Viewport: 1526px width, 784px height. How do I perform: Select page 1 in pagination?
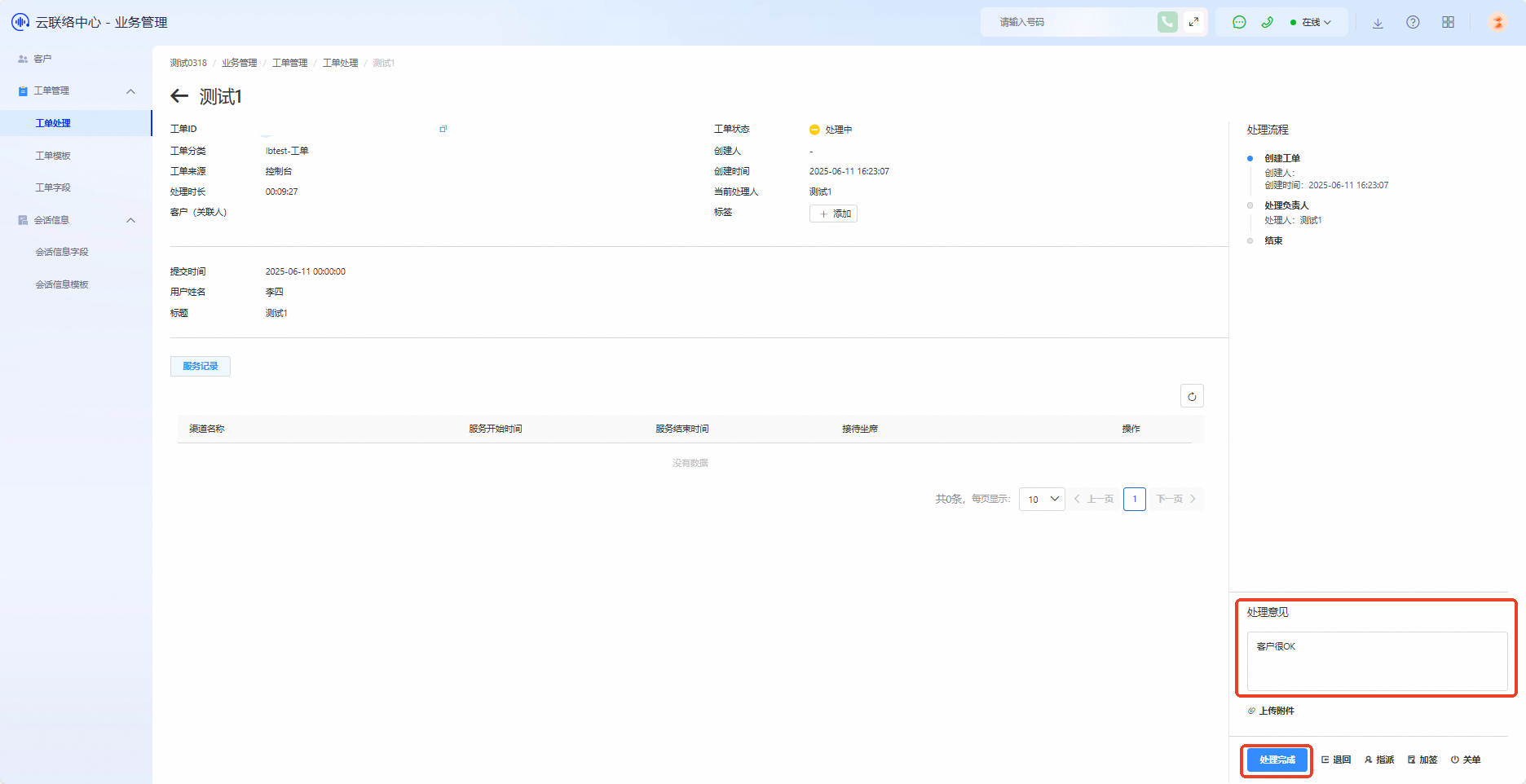point(1135,499)
